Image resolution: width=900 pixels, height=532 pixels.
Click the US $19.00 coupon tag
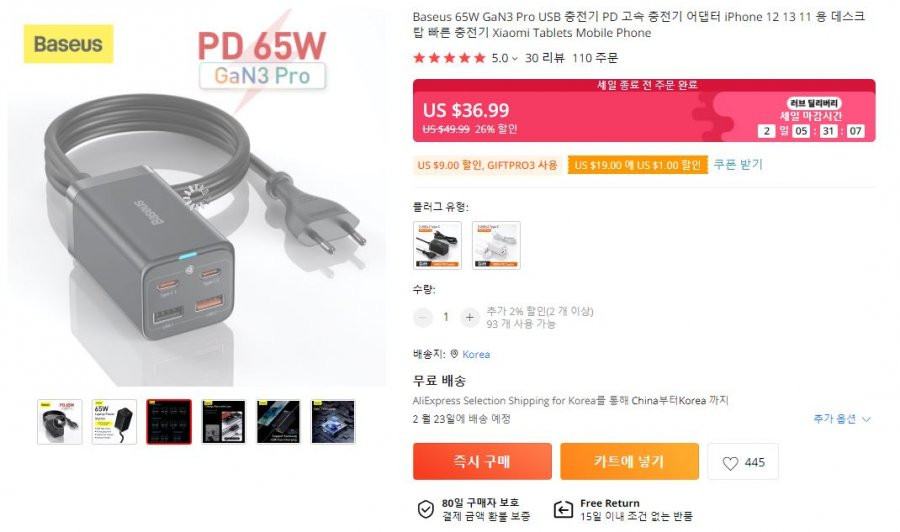(x=638, y=165)
